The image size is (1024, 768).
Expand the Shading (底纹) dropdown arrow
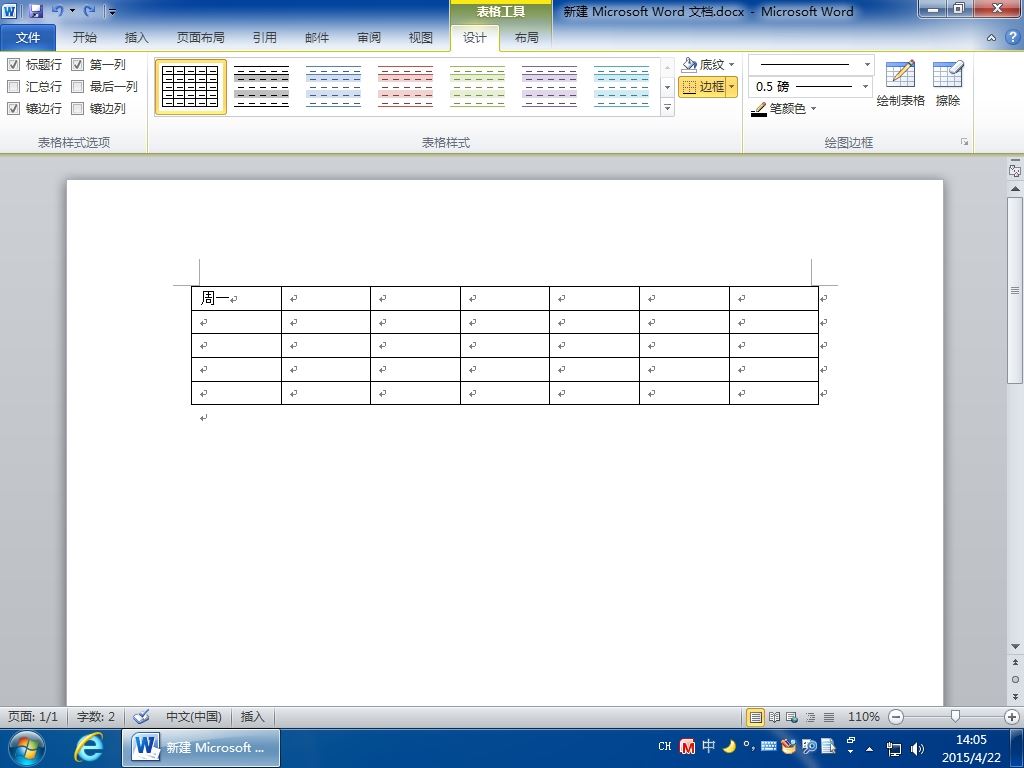[731, 65]
